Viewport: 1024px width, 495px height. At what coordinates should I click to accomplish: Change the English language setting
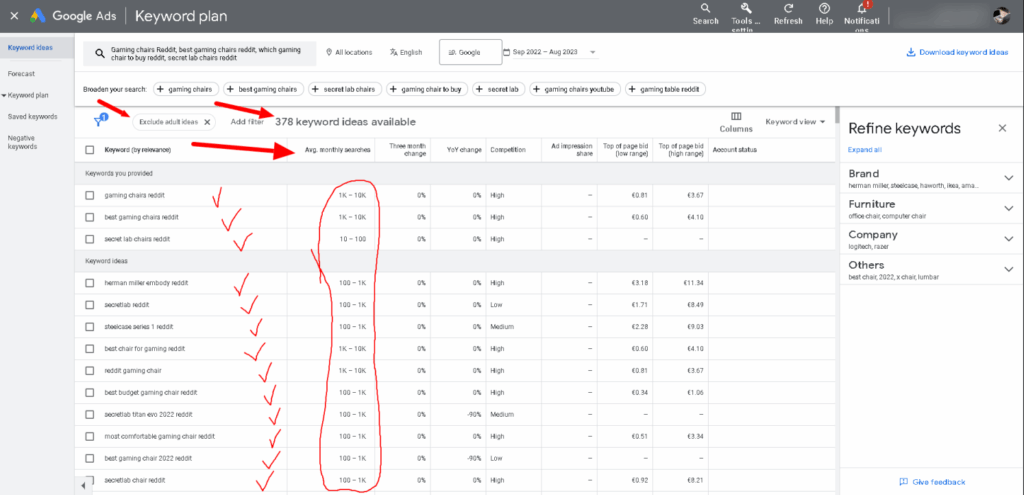coord(406,53)
